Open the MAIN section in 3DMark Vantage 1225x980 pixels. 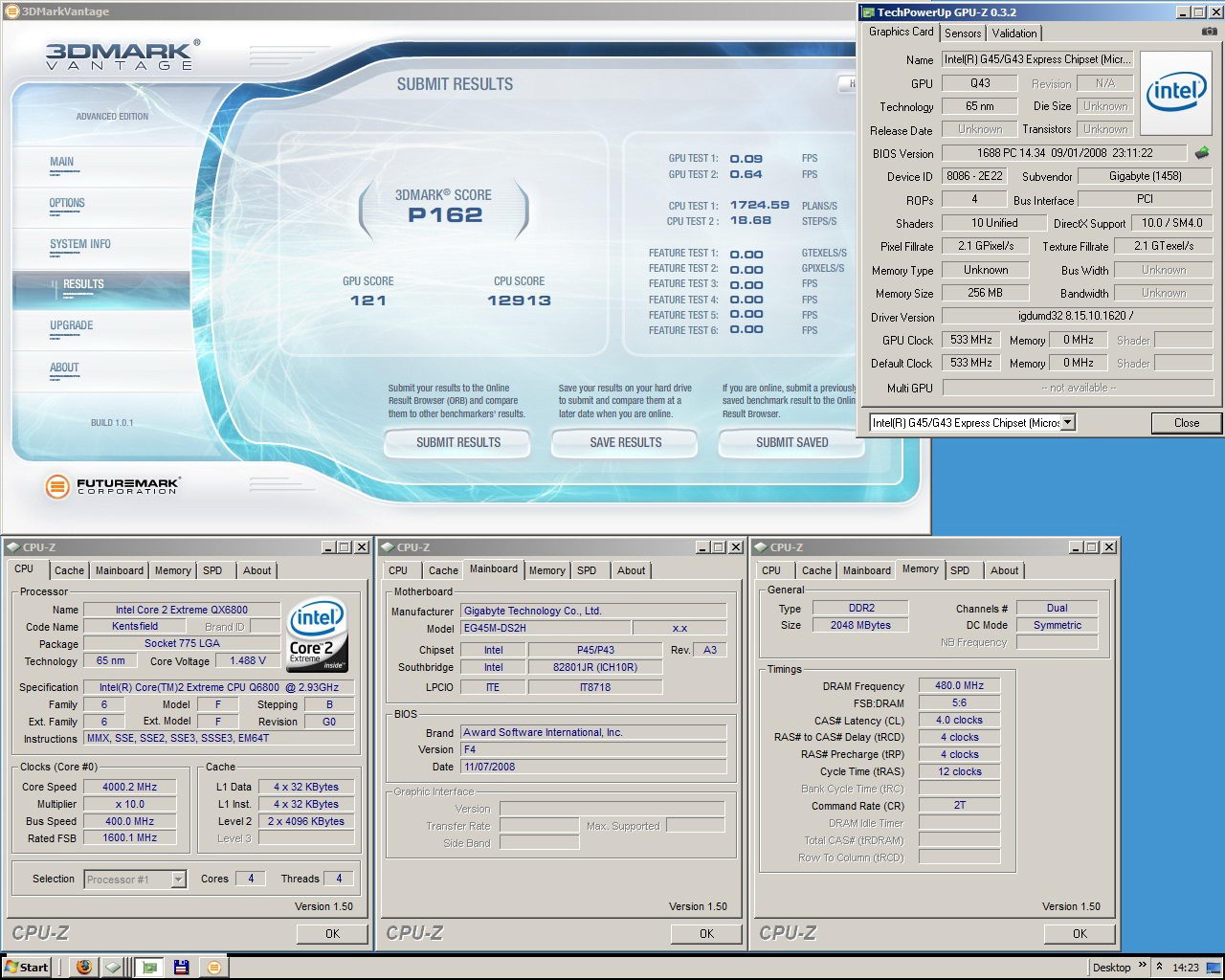pyautogui.click(x=62, y=162)
